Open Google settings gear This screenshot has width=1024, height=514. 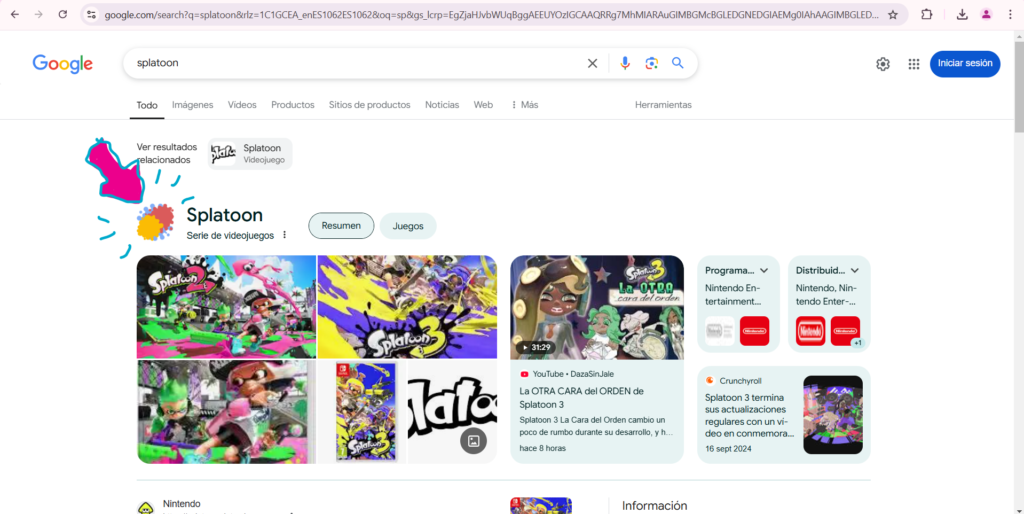[x=883, y=64]
